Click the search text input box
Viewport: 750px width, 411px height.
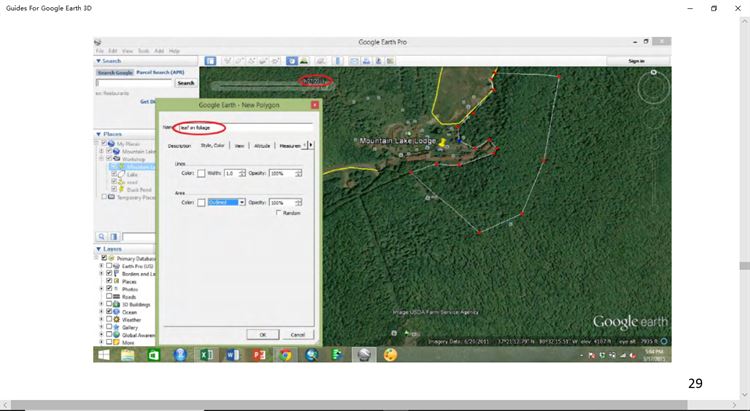pos(134,83)
